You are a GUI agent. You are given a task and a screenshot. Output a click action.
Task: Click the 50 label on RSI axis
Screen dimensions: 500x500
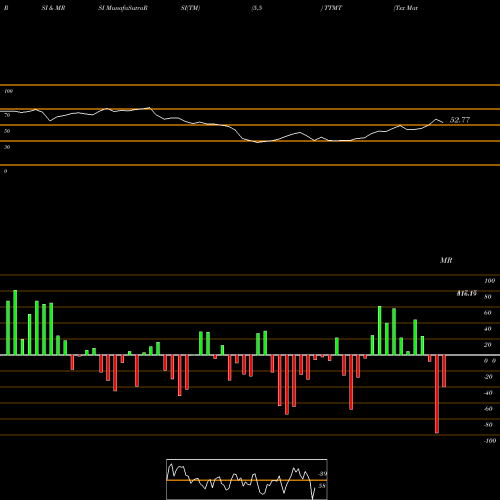tap(7, 131)
